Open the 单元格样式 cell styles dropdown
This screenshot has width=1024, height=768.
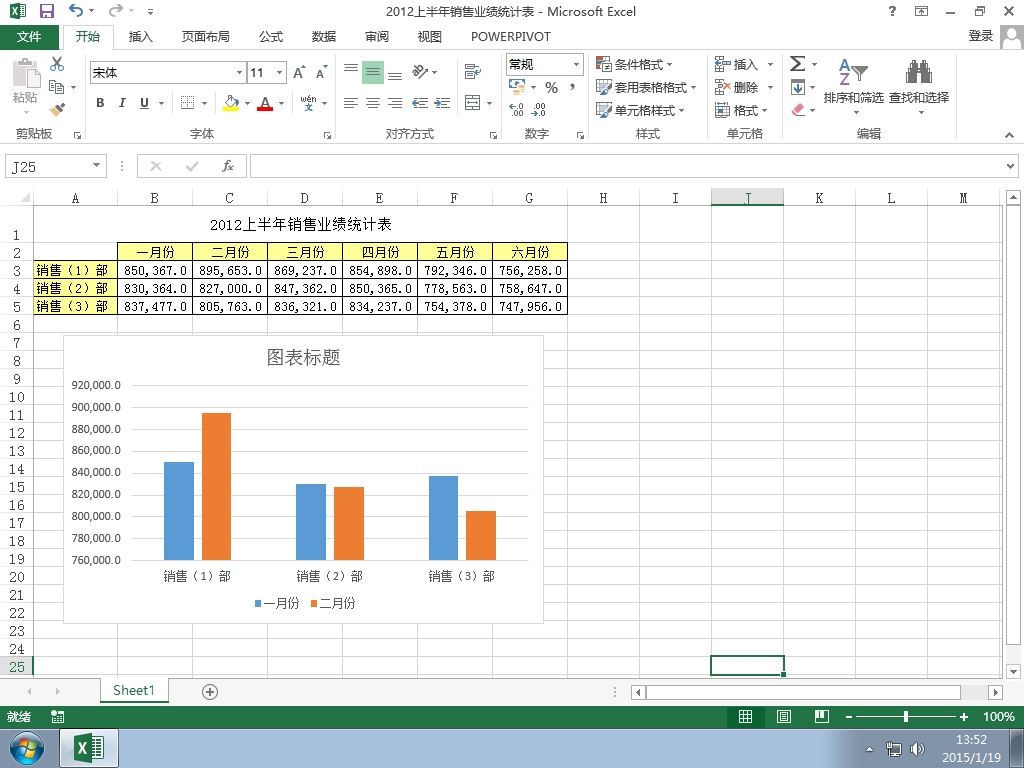click(x=640, y=110)
